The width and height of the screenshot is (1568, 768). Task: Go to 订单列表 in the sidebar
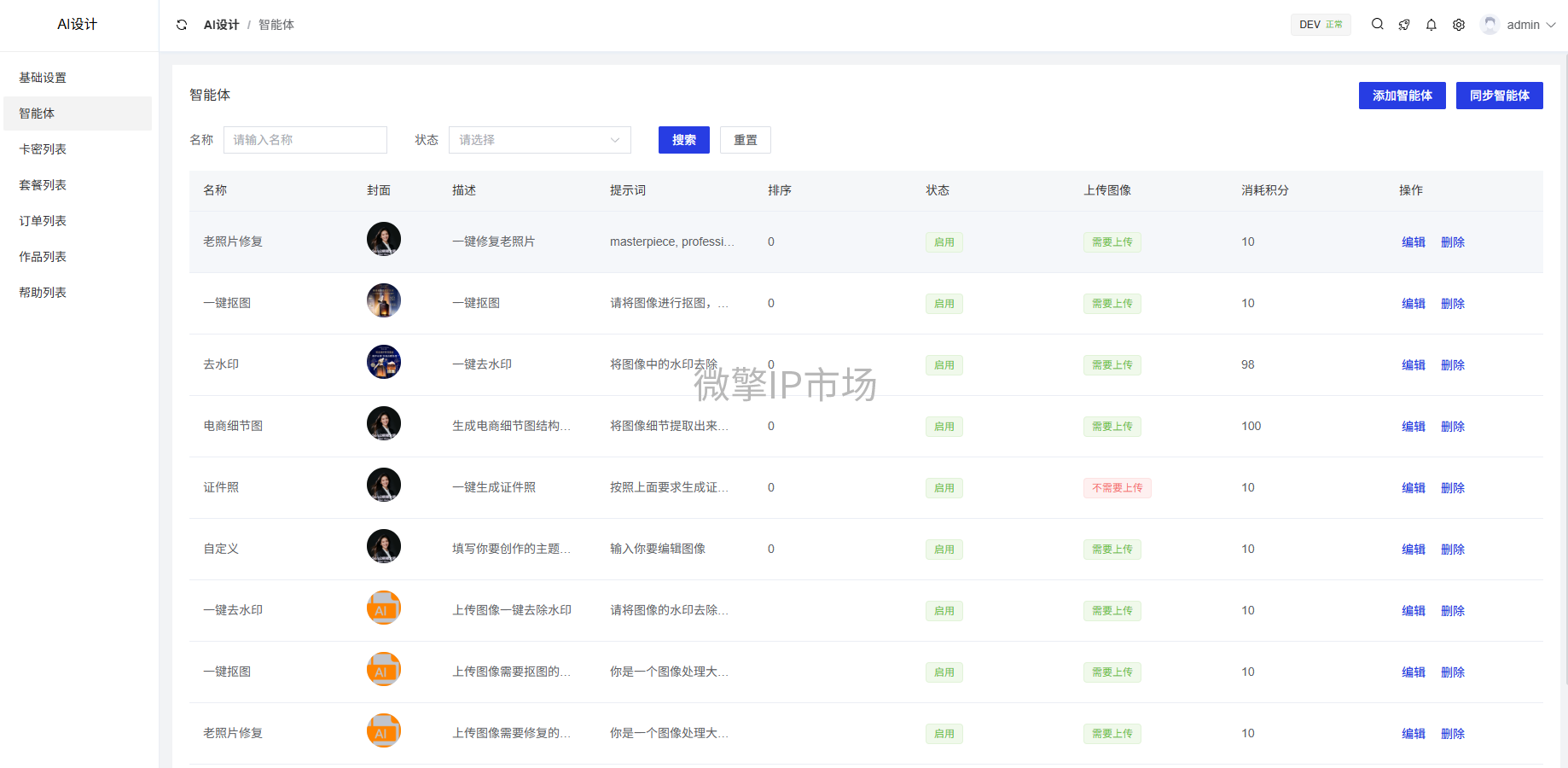pyautogui.click(x=43, y=221)
